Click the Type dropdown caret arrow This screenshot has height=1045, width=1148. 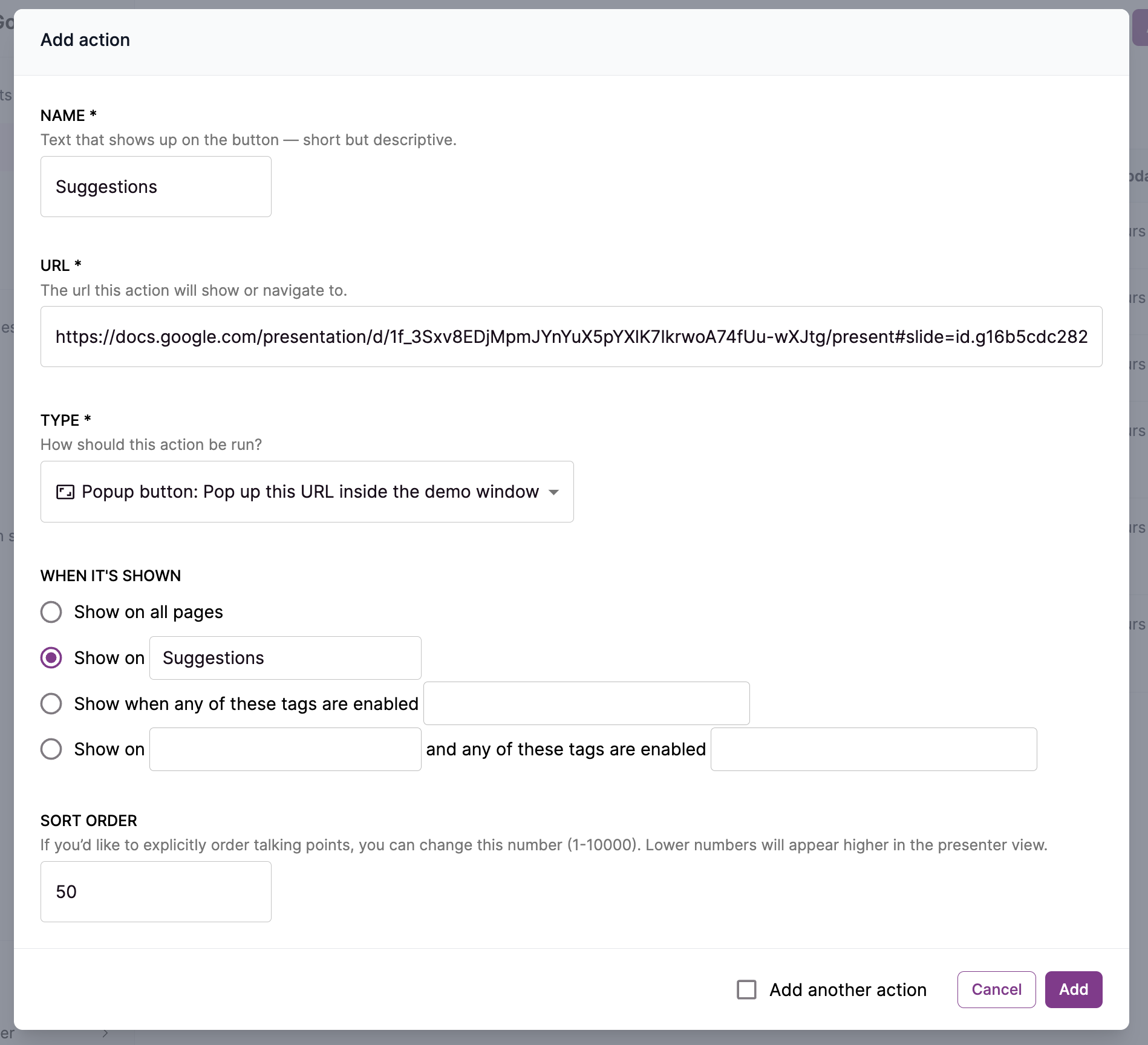tap(553, 492)
